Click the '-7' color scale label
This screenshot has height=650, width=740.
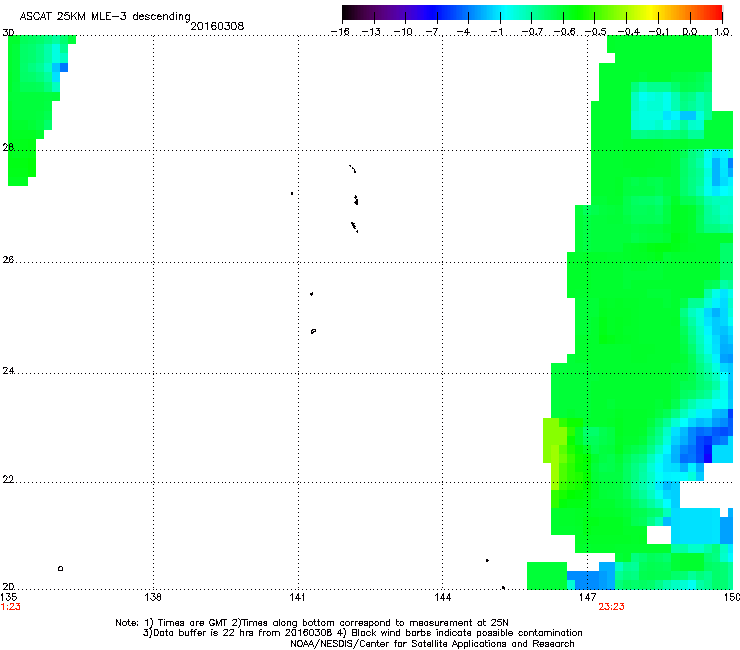[432, 32]
